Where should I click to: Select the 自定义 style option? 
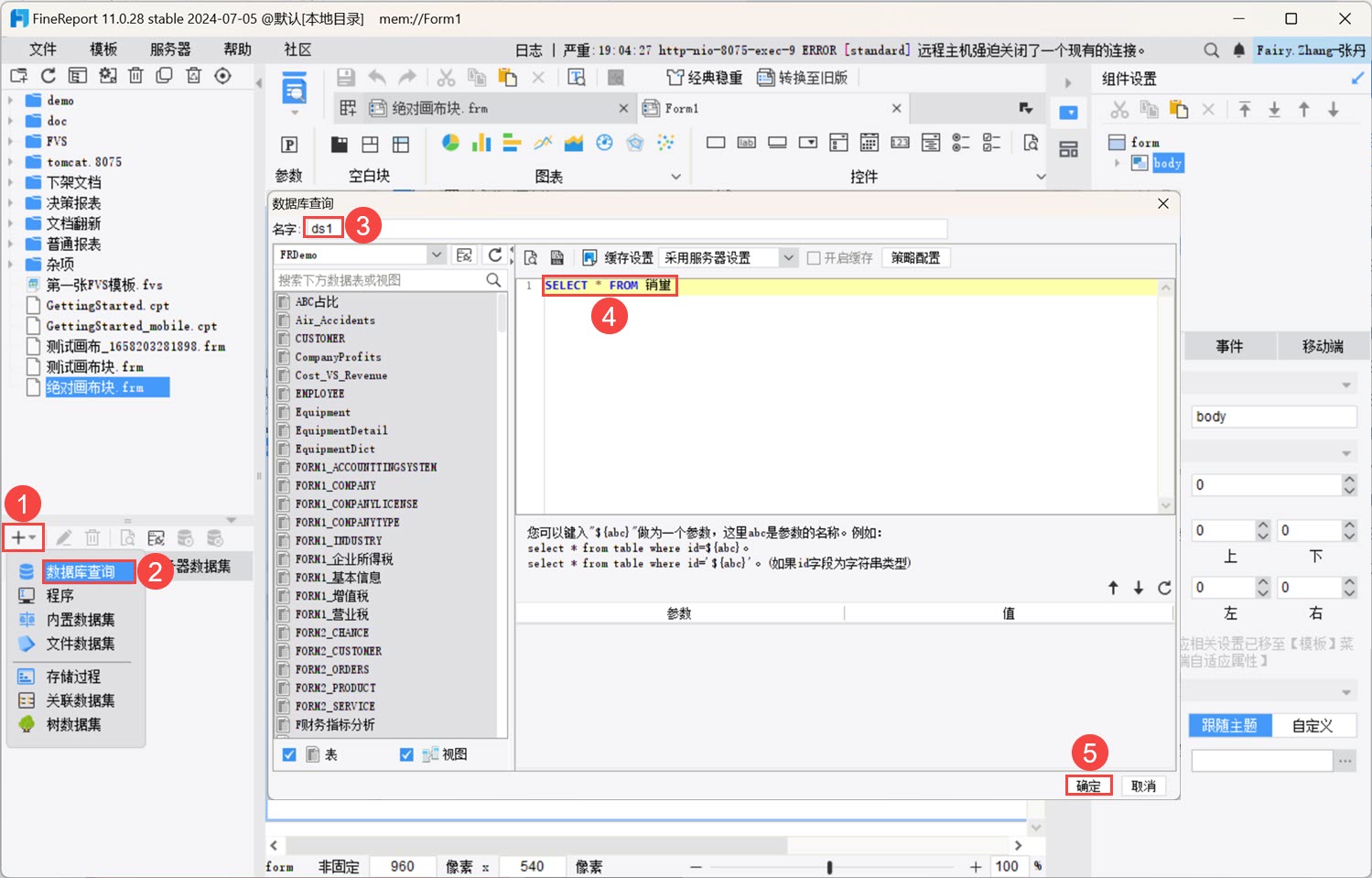pos(1312,726)
